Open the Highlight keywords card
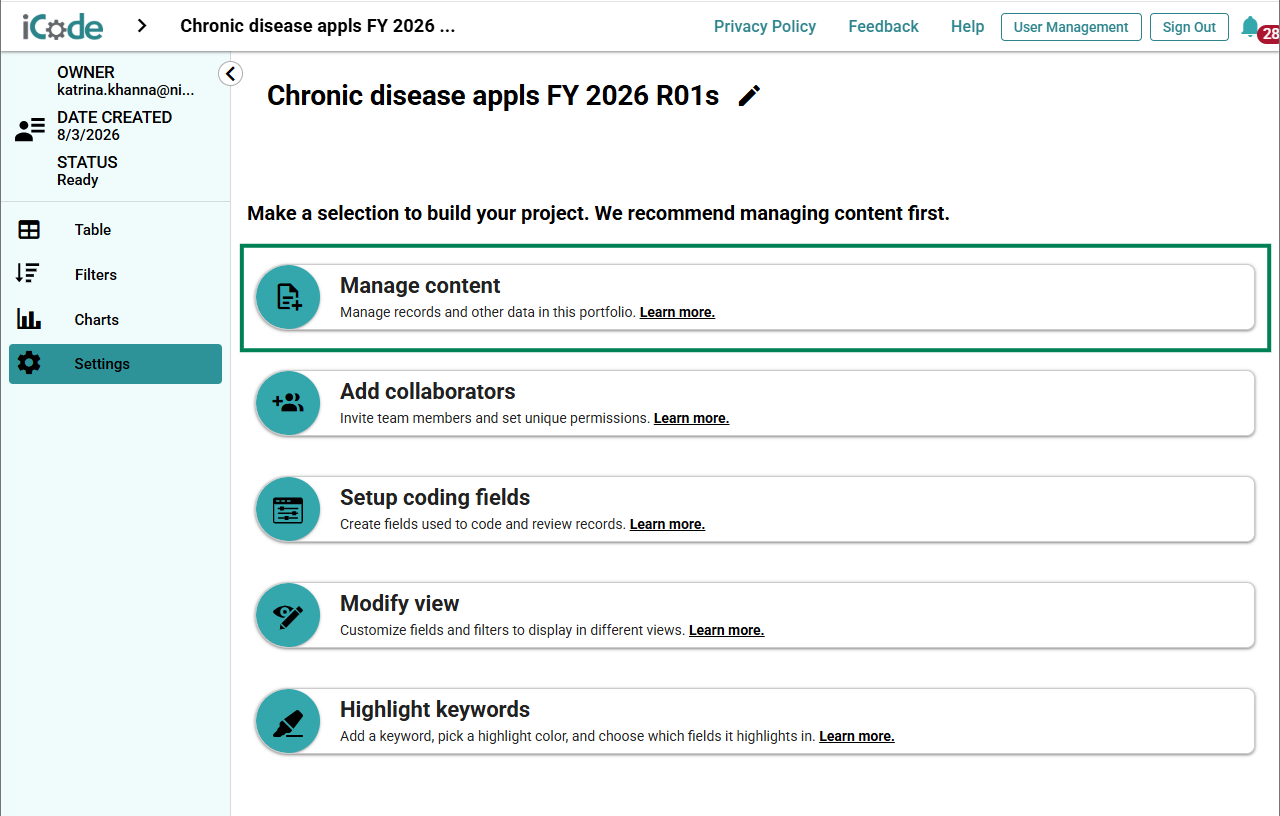This screenshot has height=816, width=1280. pyautogui.click(x=755, y=721)
